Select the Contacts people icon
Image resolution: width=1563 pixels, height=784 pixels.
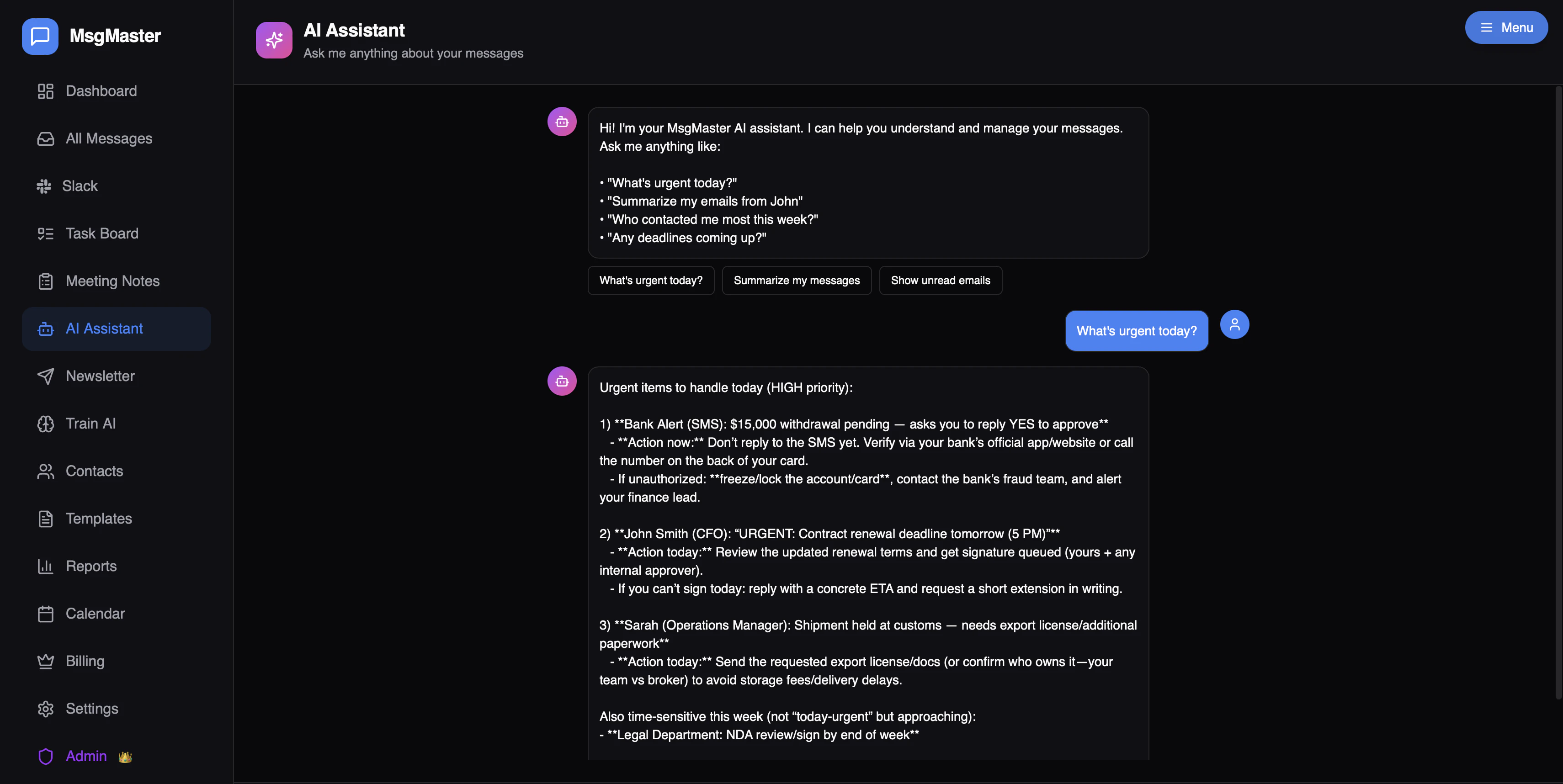[46, 471]
